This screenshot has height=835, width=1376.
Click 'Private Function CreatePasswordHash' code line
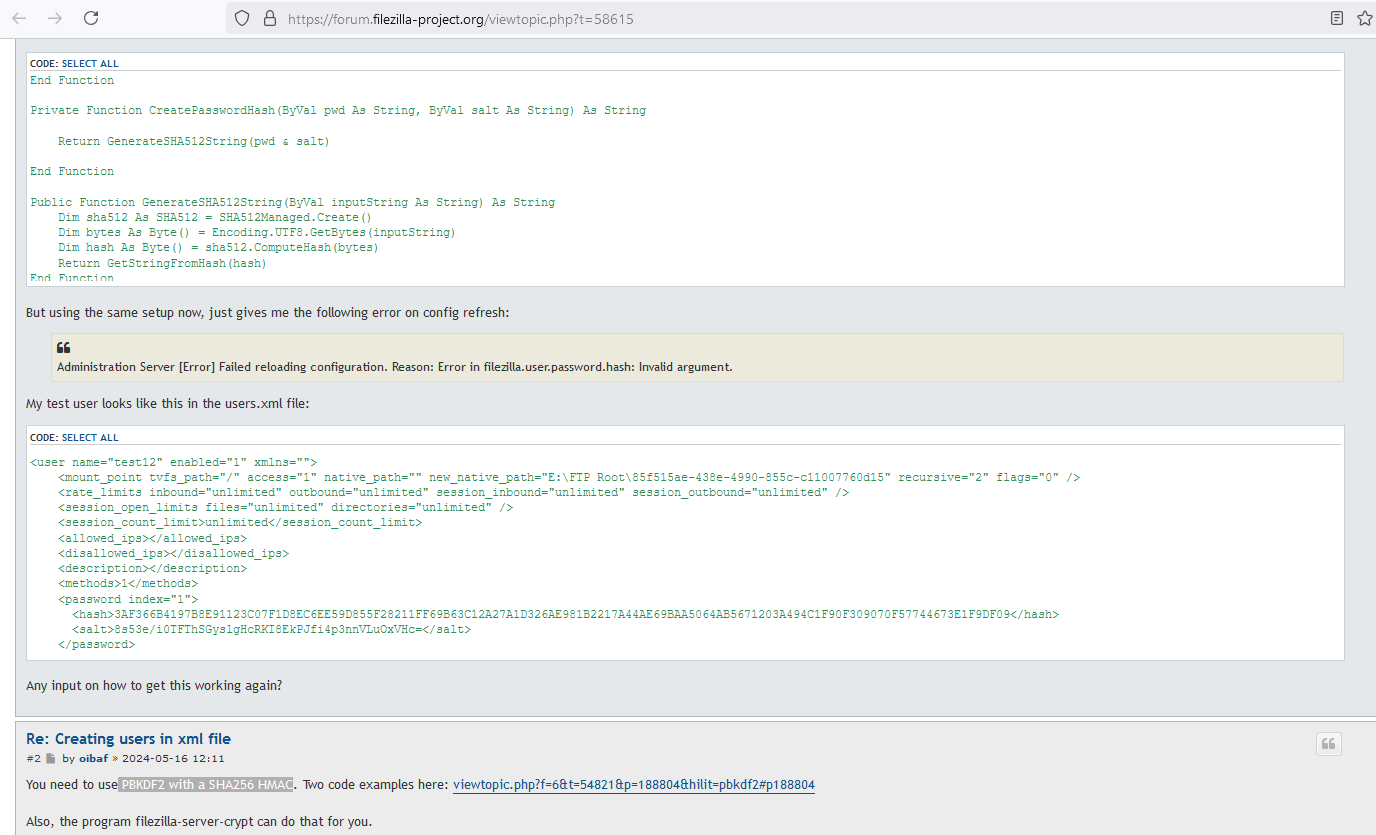[x=338, y=110]
